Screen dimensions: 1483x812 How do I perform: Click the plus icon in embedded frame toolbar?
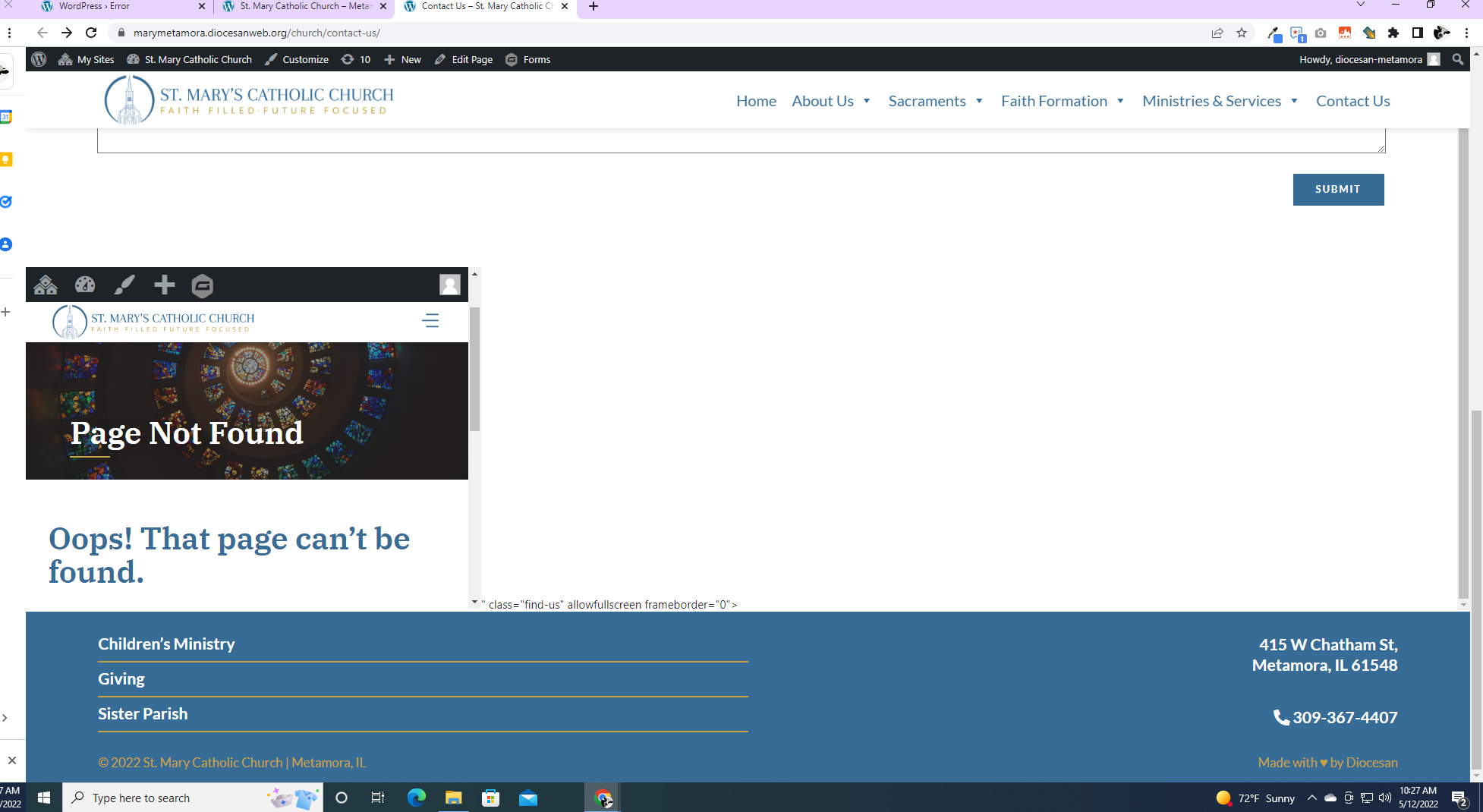(164, 285)
